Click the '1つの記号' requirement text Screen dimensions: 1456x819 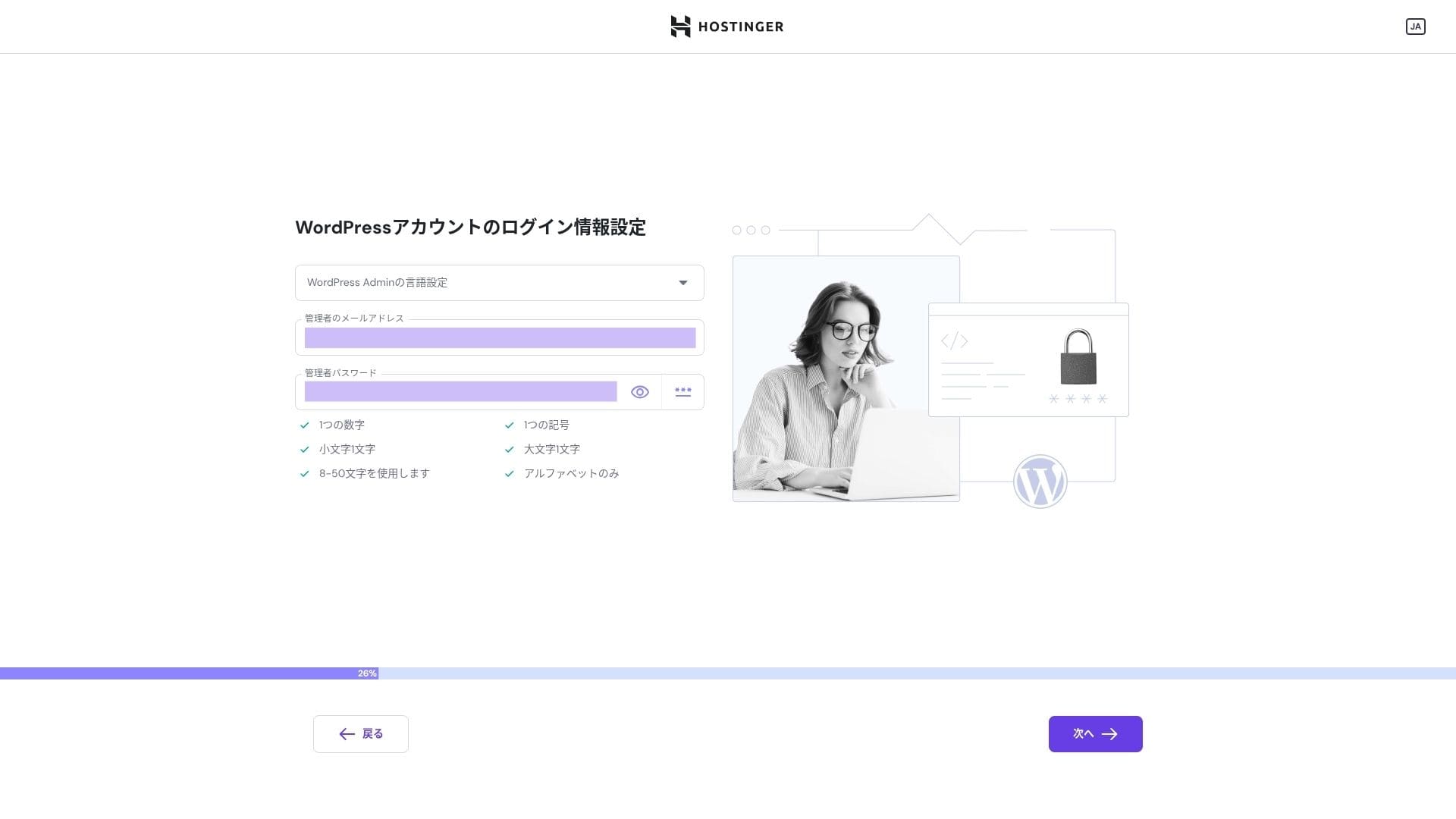point(547,425)
